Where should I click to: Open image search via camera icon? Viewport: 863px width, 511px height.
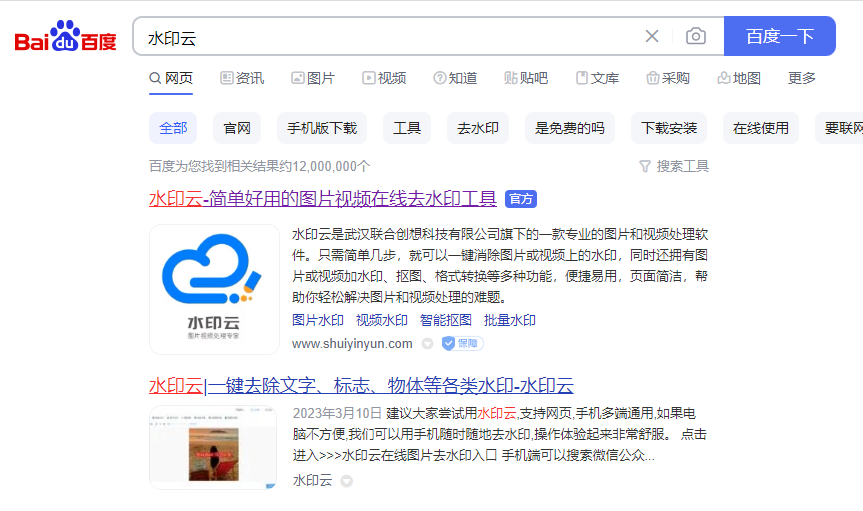696,36
